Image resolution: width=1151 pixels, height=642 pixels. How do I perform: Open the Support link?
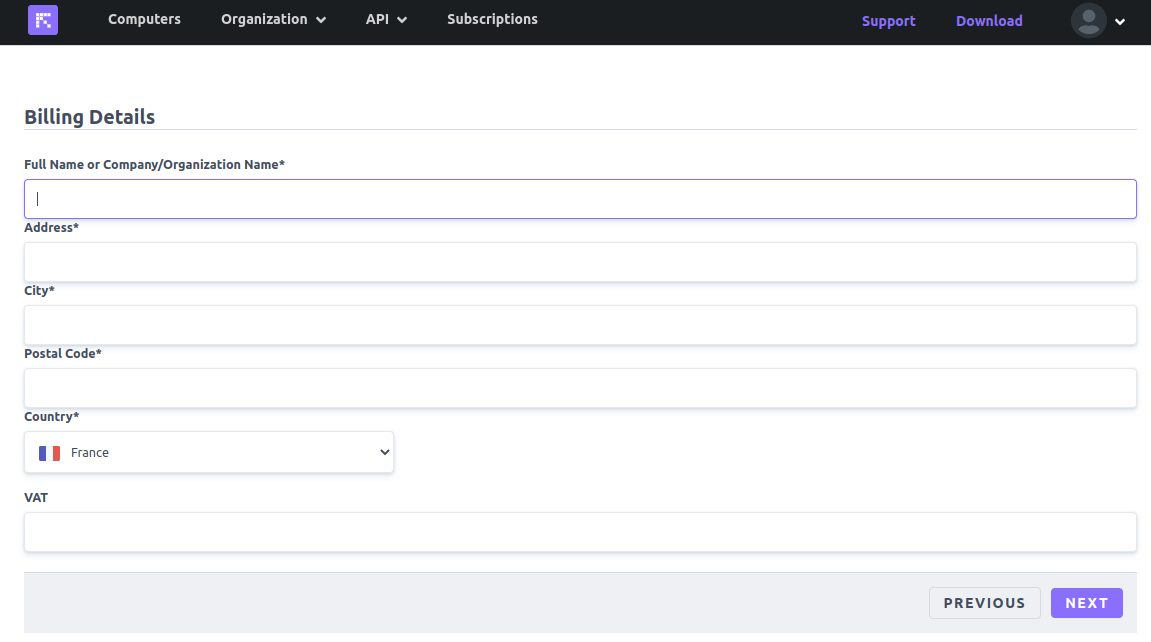[x=888, y=21]
